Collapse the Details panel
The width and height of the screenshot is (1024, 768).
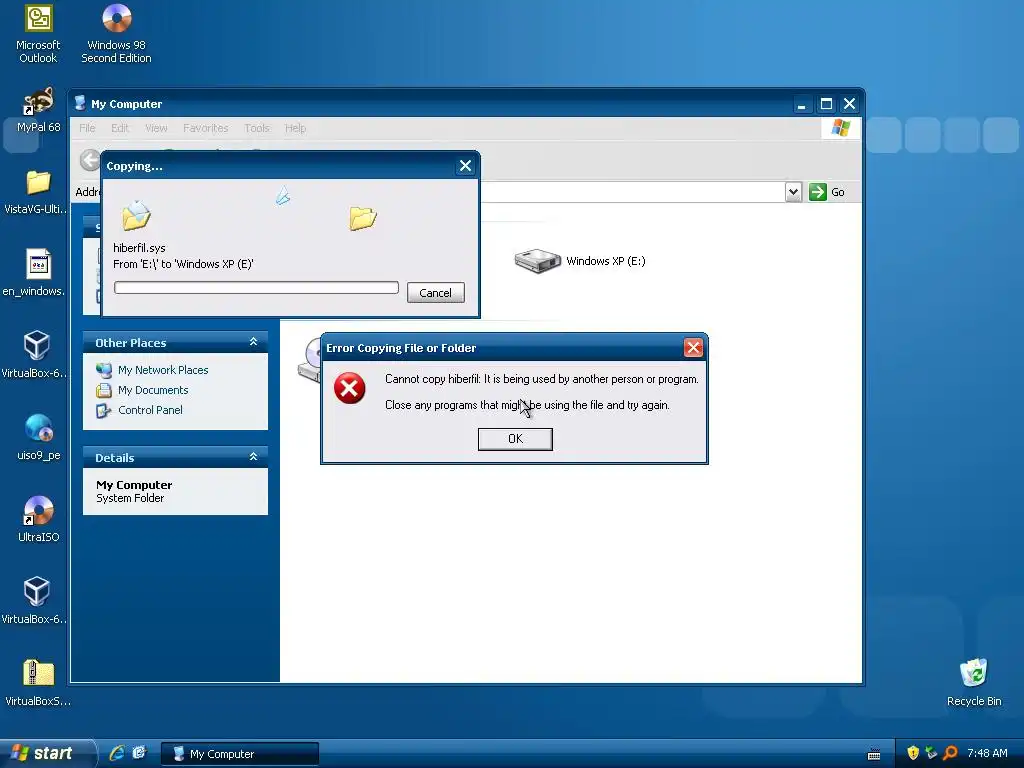coord(253,456)
